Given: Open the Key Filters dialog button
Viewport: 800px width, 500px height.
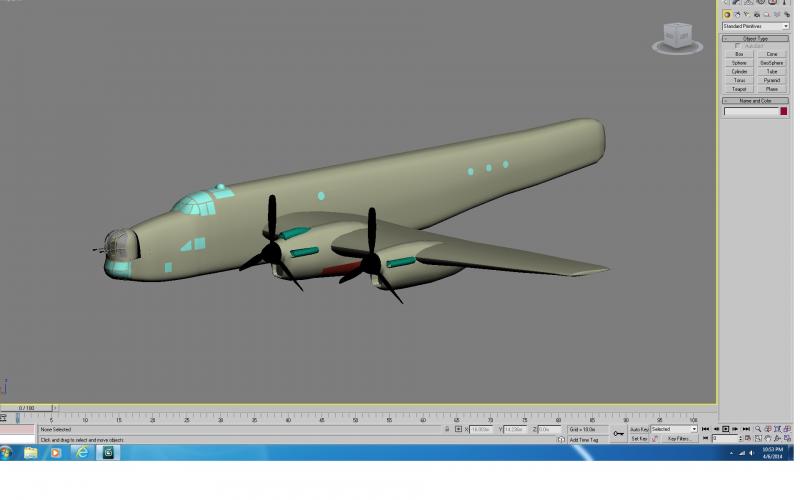Looking at the screenshot, I should click(679, 439).
